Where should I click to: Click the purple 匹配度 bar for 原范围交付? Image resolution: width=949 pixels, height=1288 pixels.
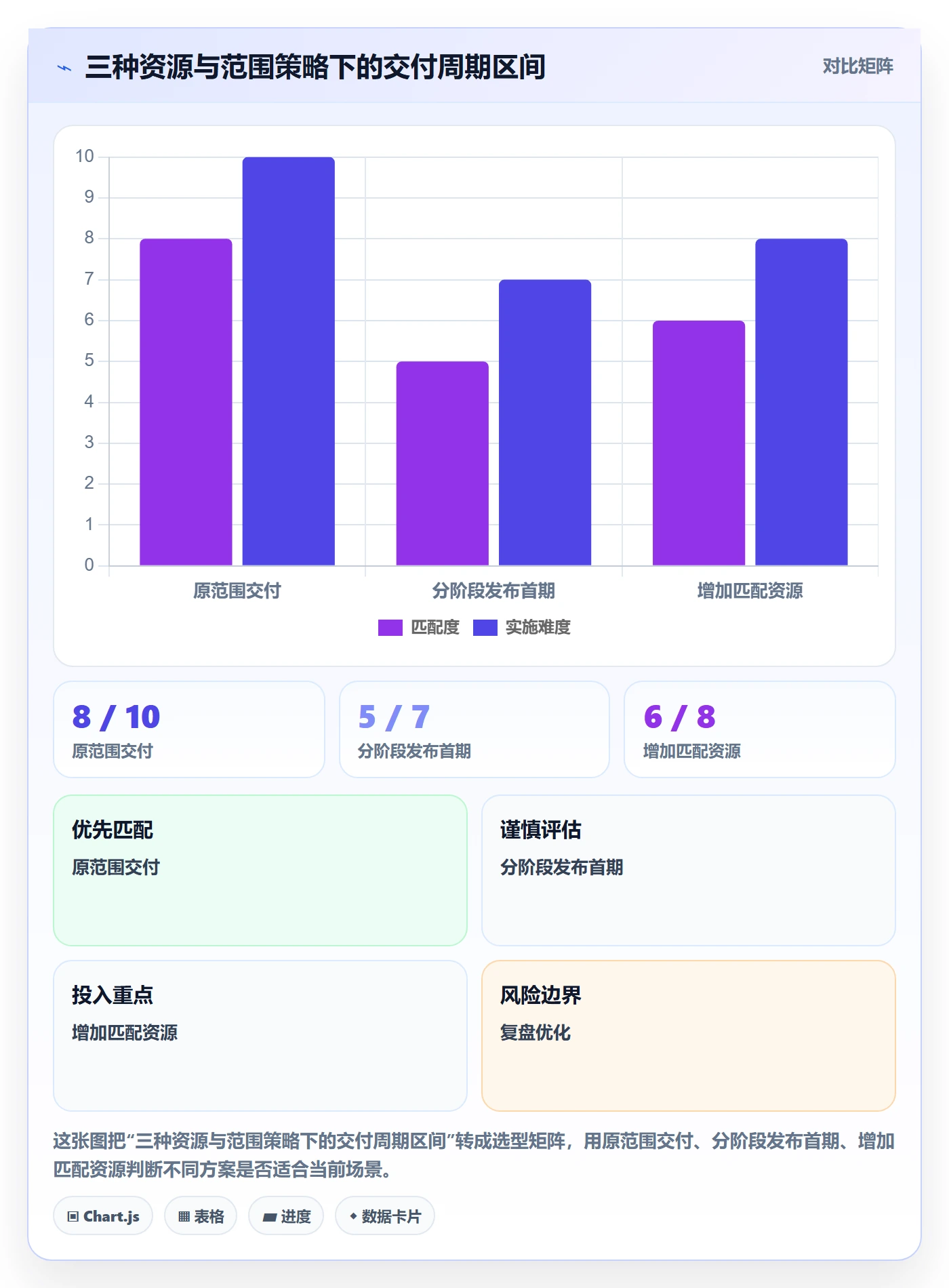pyautogui.click(x=186, y=402)
